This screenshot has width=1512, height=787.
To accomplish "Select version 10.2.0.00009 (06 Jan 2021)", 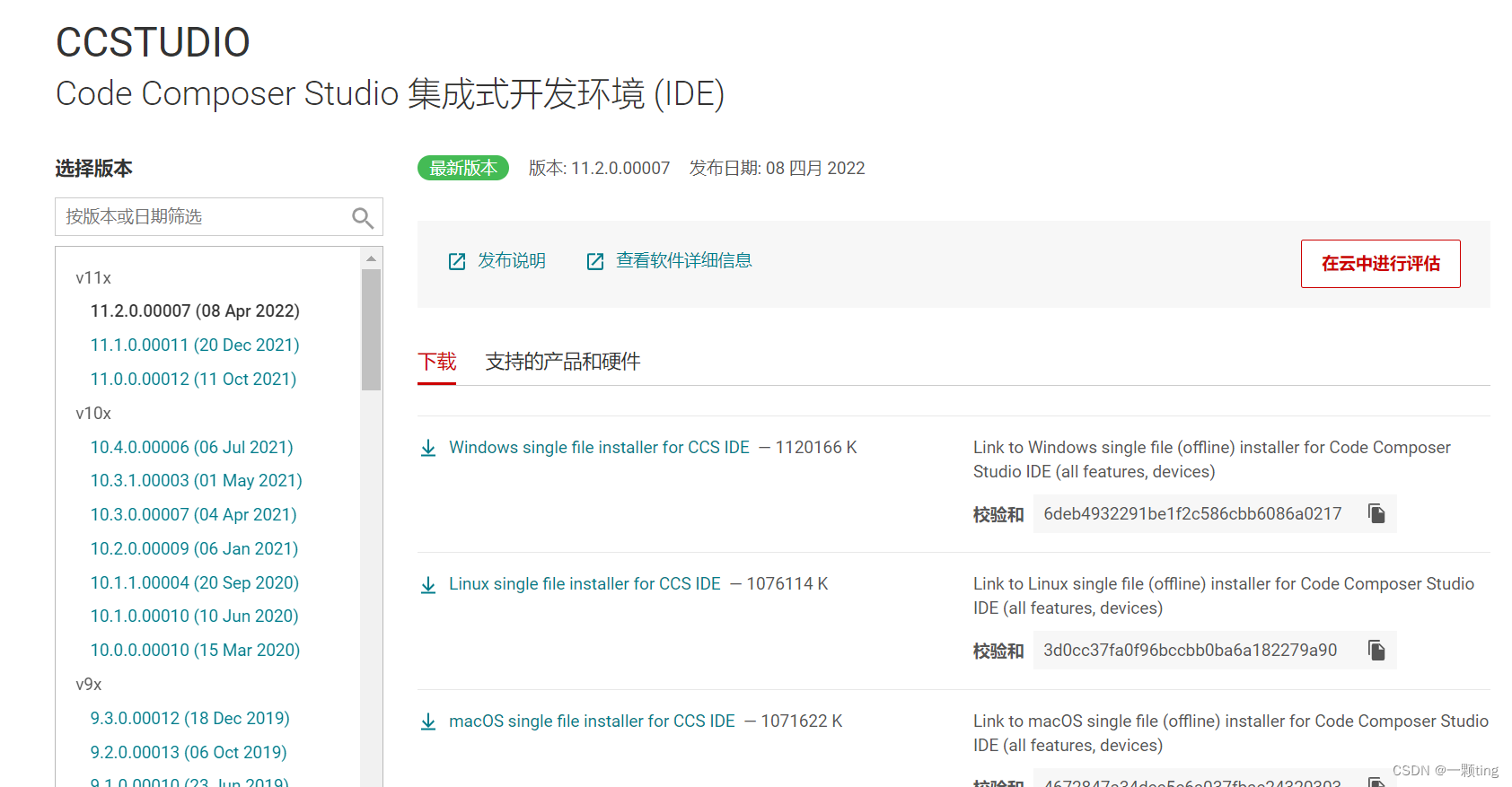I will (x=194, y=548).
